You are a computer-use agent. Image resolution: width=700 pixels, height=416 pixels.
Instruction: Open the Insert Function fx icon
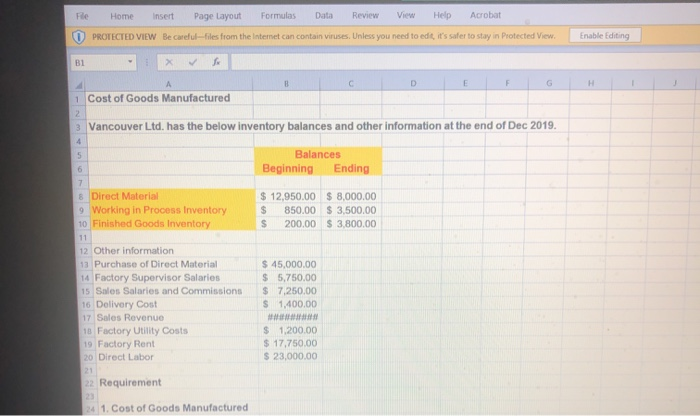216,62
